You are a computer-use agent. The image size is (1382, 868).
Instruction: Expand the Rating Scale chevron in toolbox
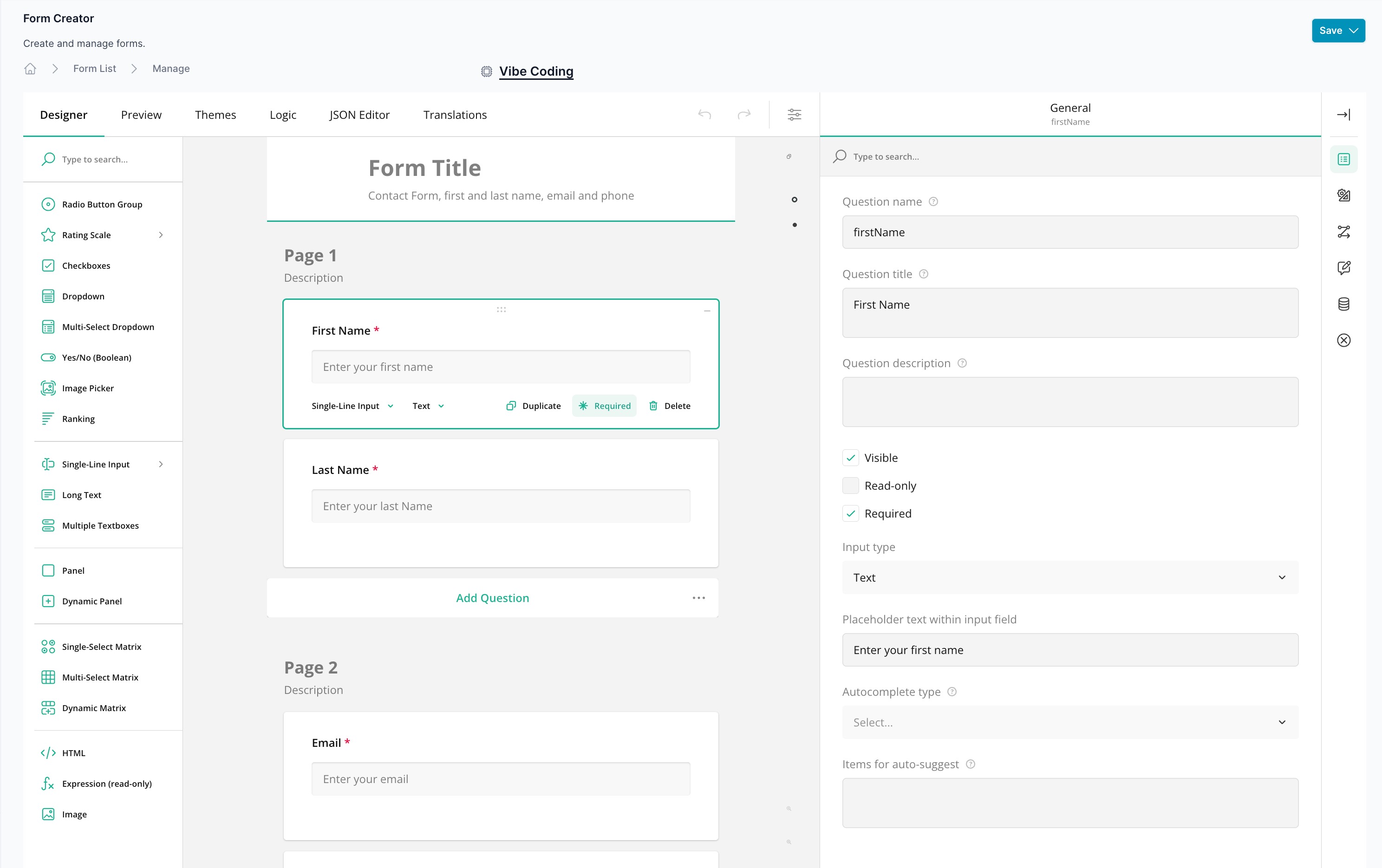[x=161, y=235]
